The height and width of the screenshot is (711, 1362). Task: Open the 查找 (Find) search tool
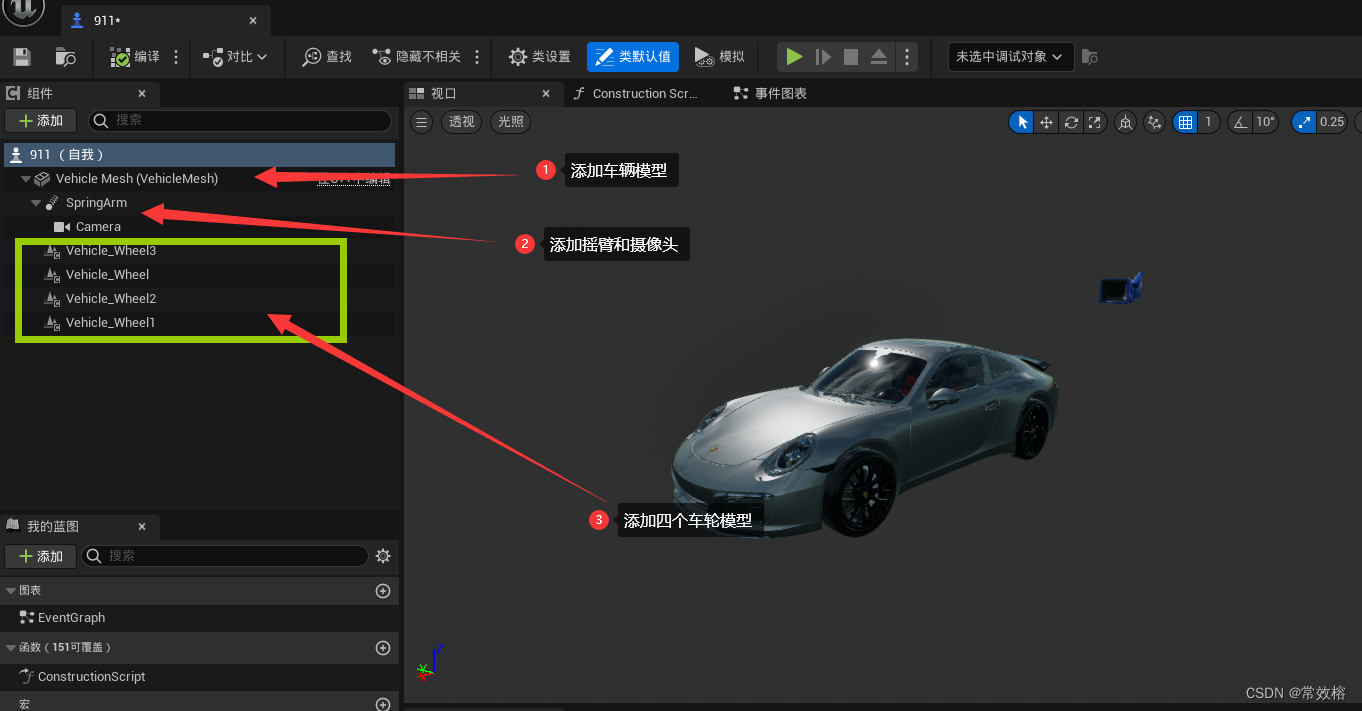(326, 56)
